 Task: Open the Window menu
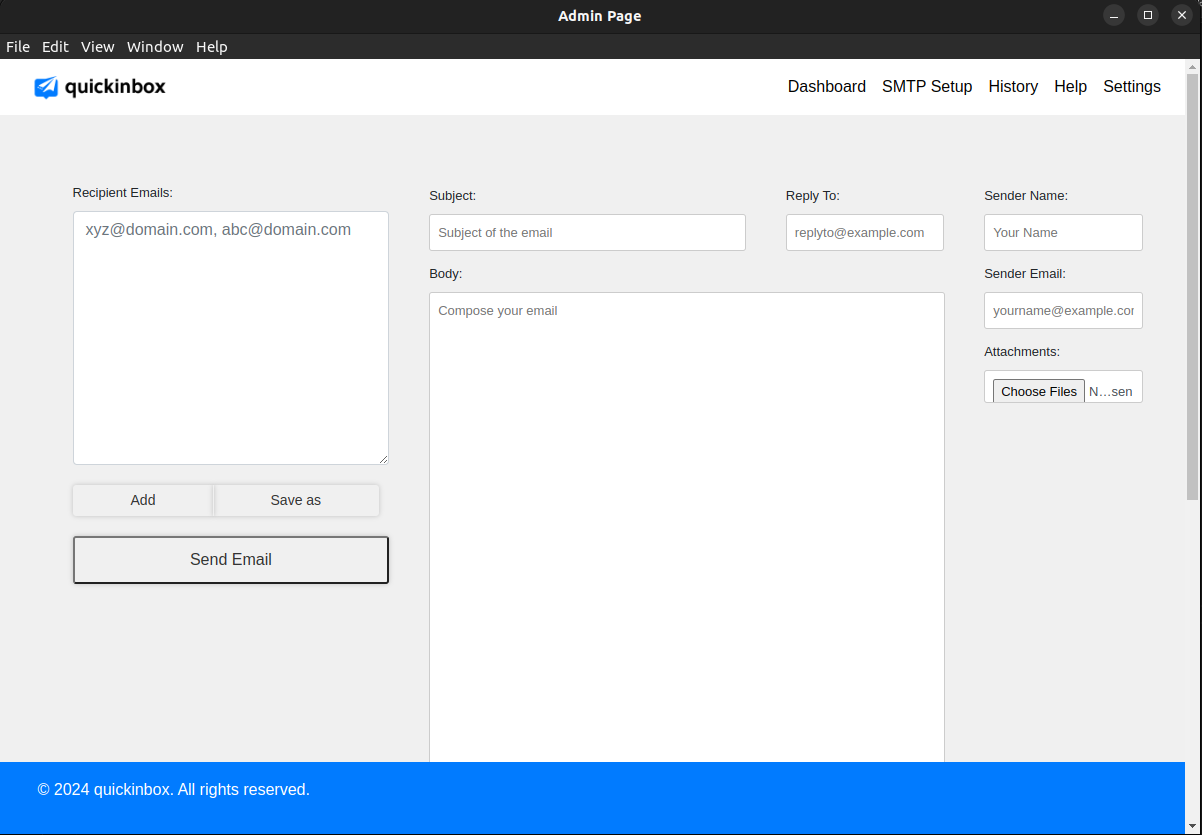click(155, 47)
